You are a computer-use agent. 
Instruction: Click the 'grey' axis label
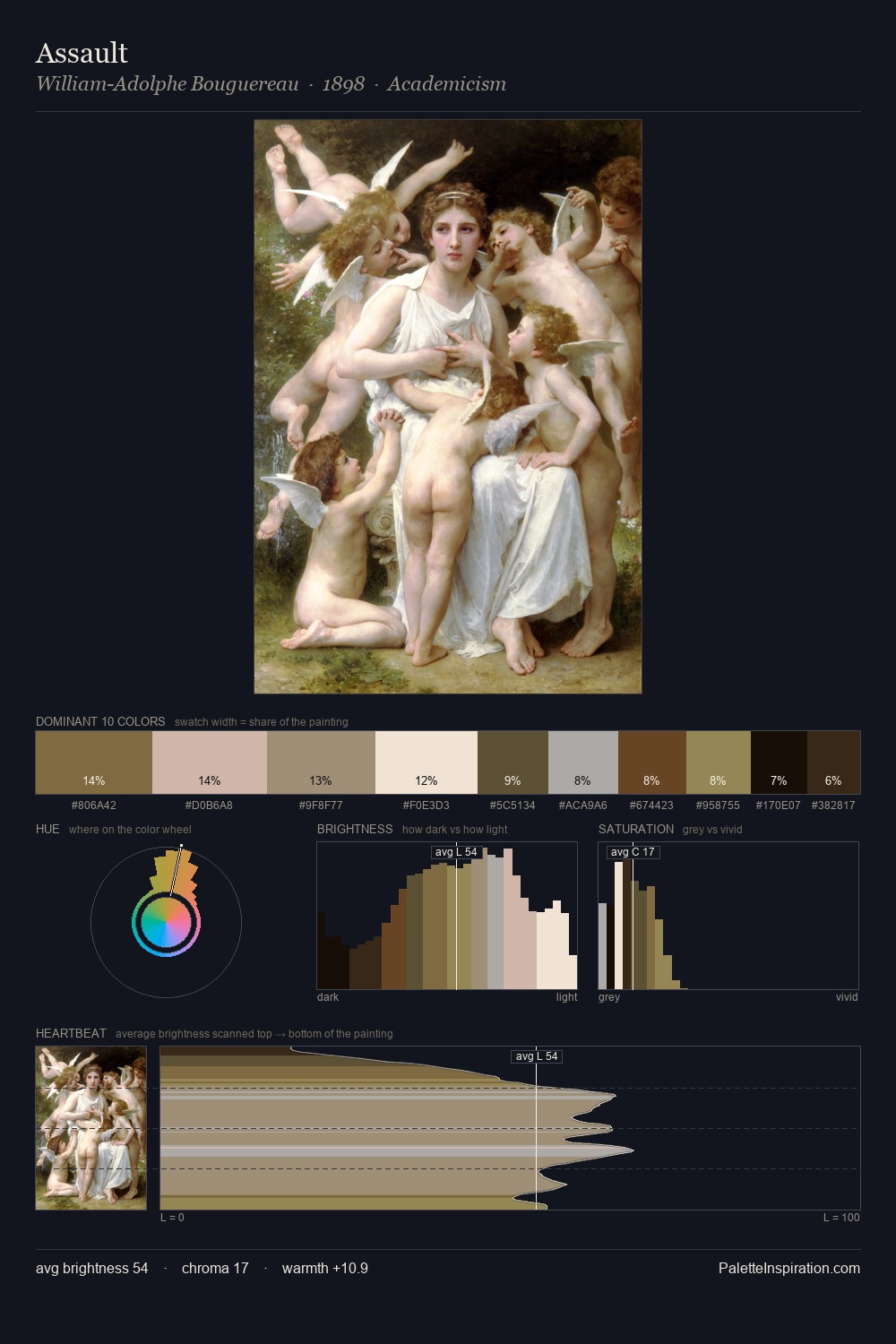coord(609,997)
